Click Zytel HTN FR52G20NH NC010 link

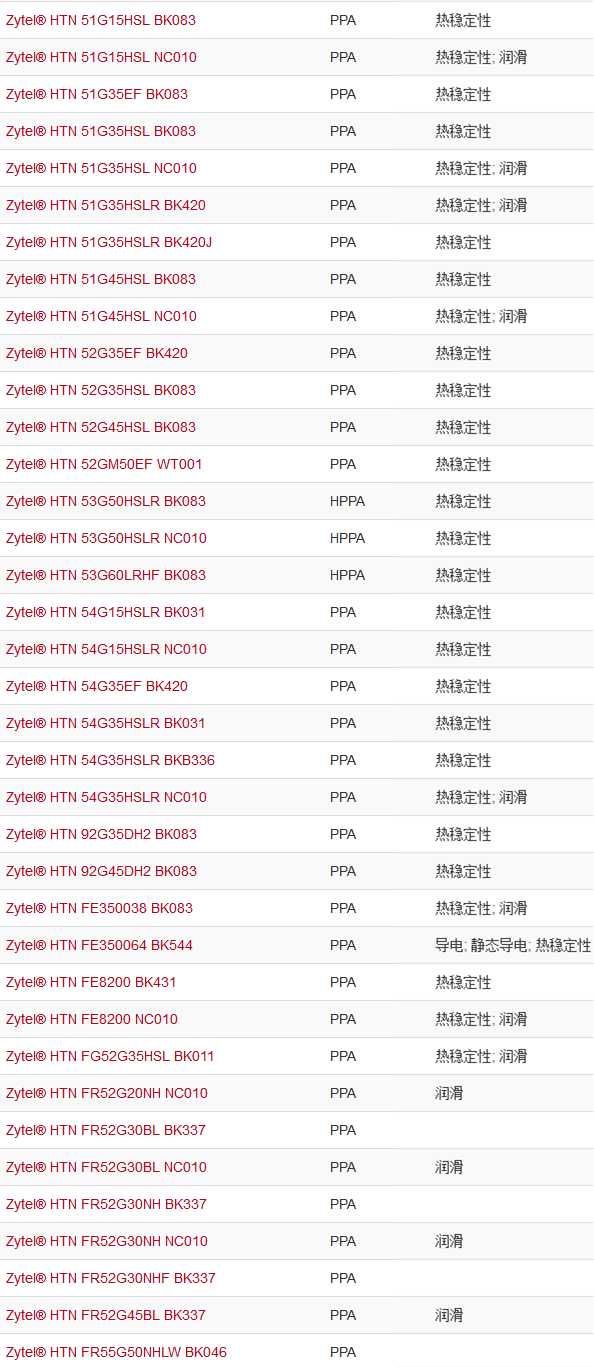[x=107, y=1093]
